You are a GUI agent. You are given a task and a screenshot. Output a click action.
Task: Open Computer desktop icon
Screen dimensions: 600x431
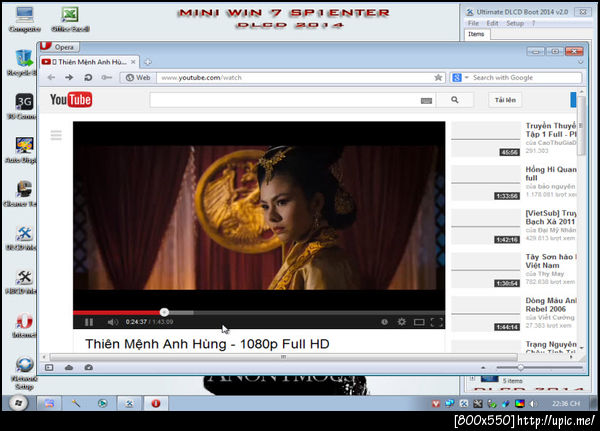pyautogui.click(x=24, y=20)
